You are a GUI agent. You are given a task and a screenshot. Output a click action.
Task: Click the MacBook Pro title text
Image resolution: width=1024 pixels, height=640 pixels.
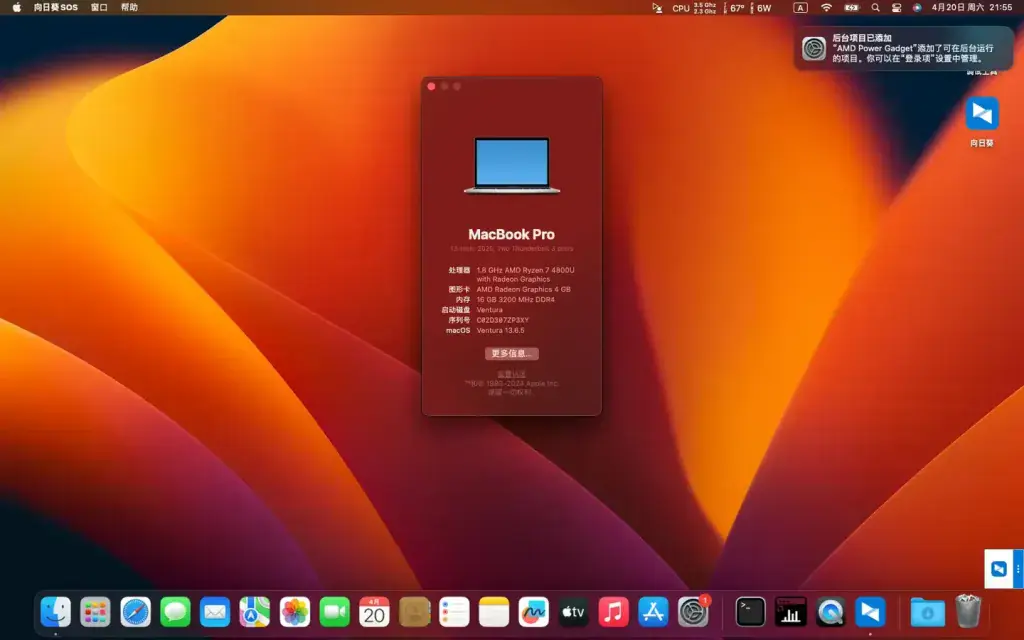[511, 234]
